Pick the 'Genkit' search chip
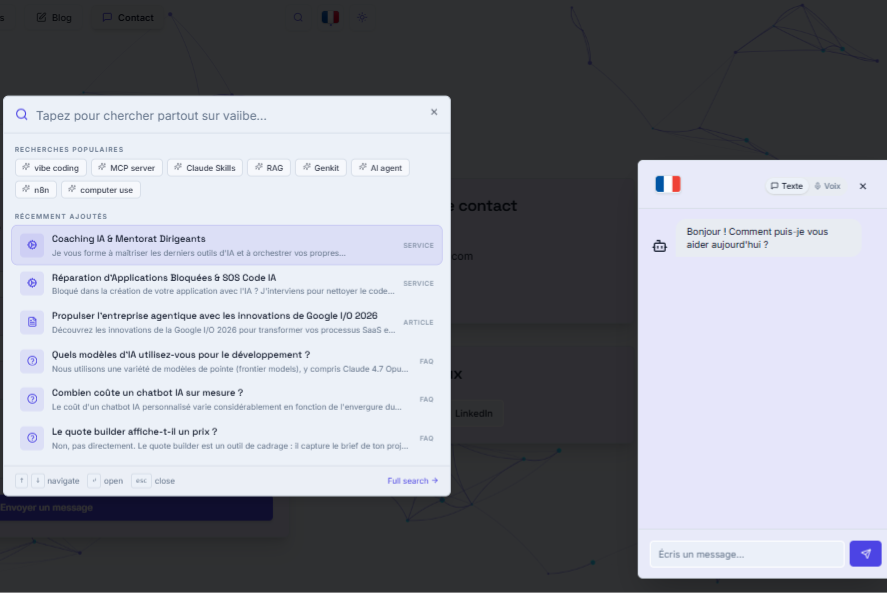 click(x=321, y=167)
